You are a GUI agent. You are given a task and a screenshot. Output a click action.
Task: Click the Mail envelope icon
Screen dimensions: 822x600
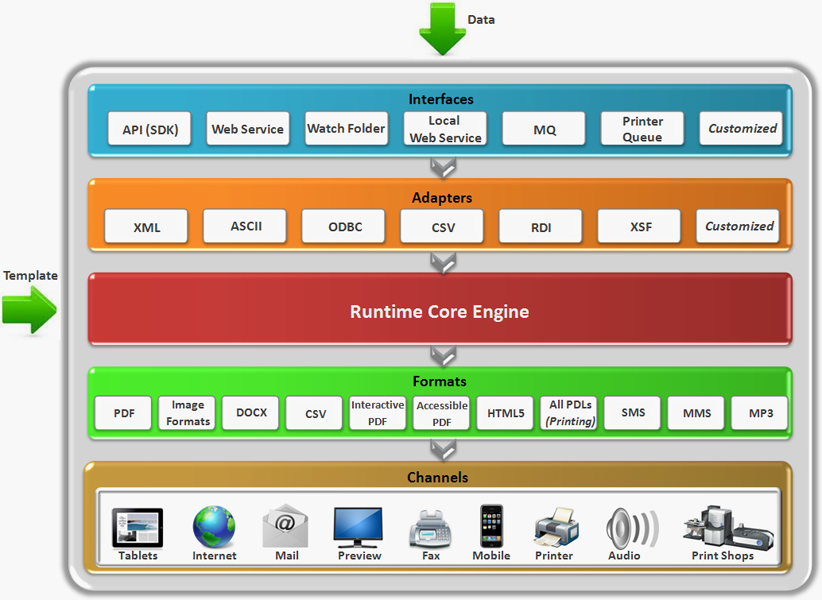(x=285, y=526)
